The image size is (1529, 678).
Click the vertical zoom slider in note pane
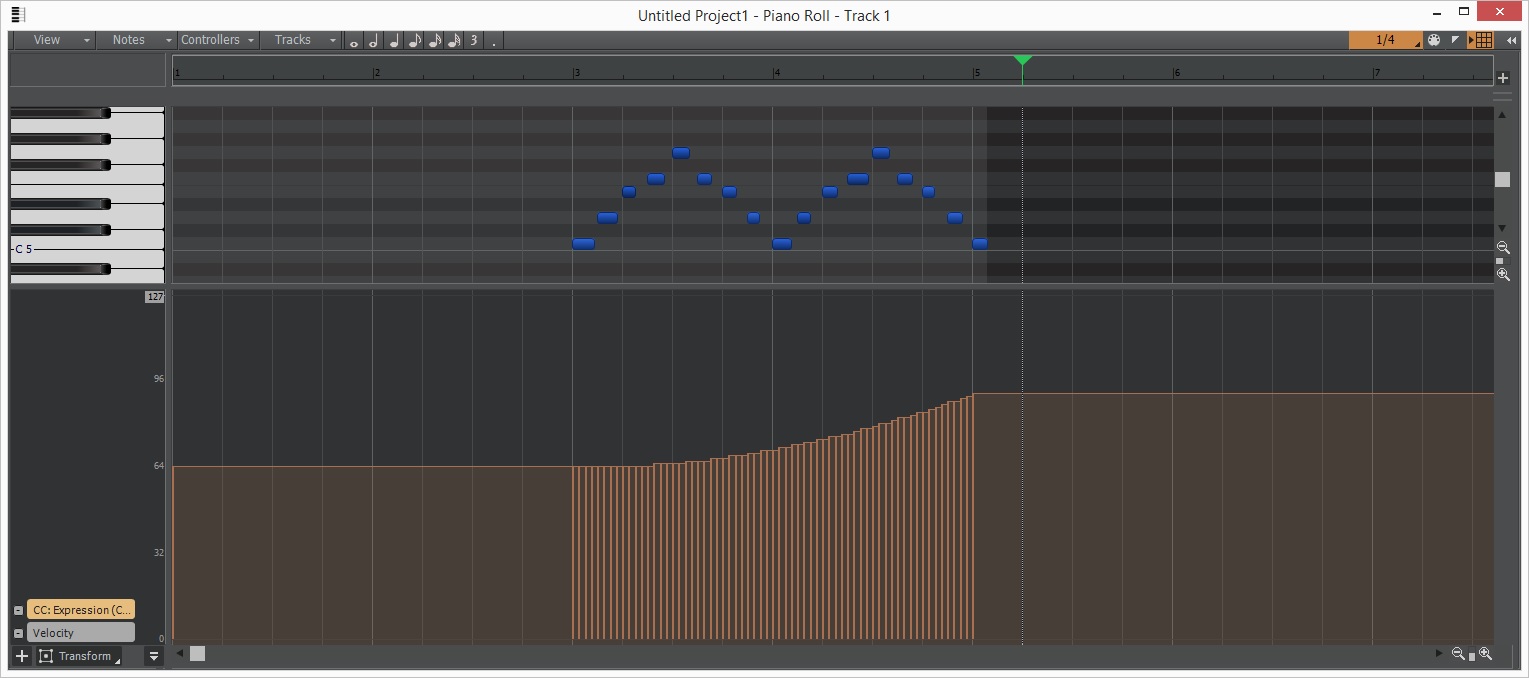[1500, 261]
